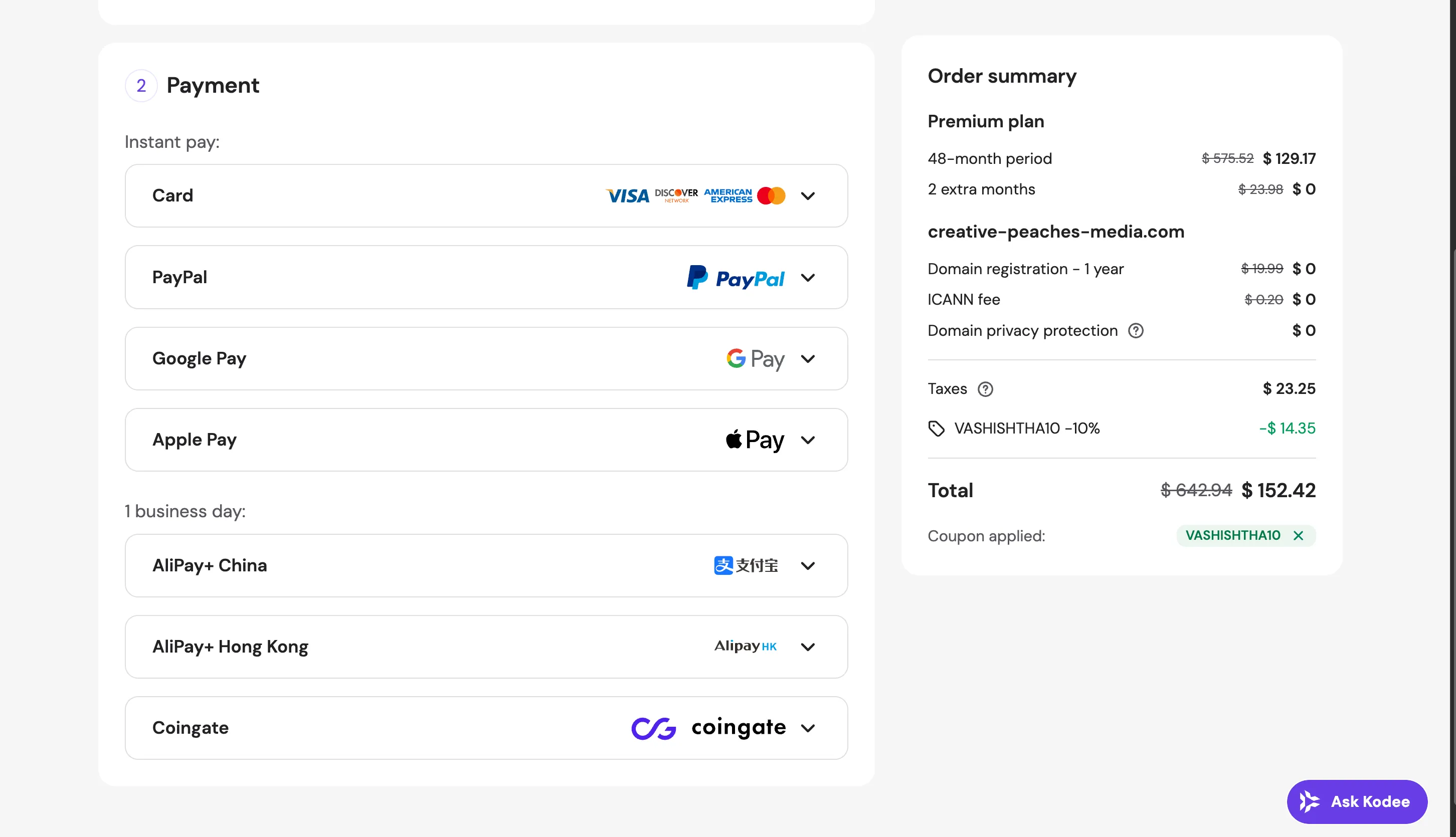1456x837 pixels.
Task: Choose the AliPay+ China label
Action: (x=209, y=566)
